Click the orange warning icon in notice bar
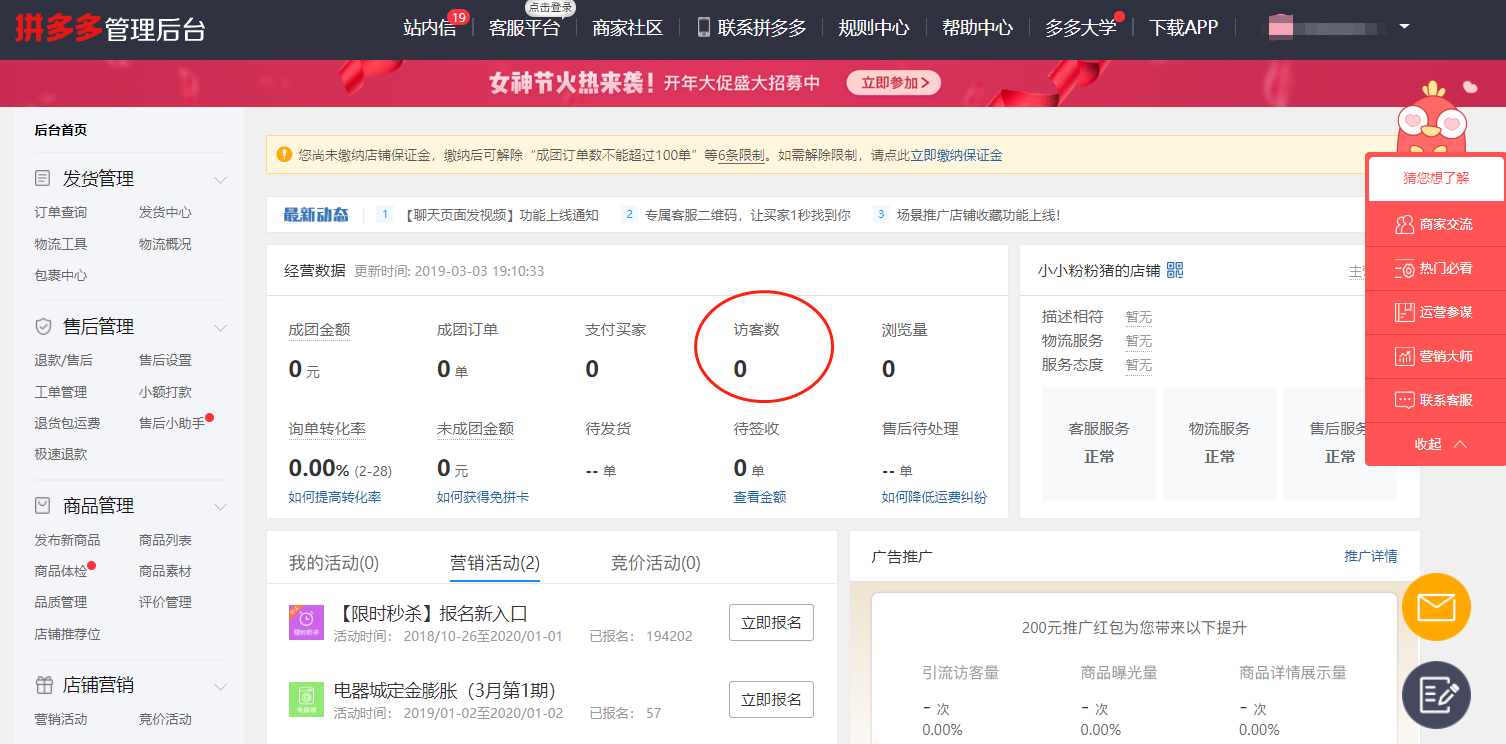Viewport: 1506px width, 744px height. tap(284, 154)
